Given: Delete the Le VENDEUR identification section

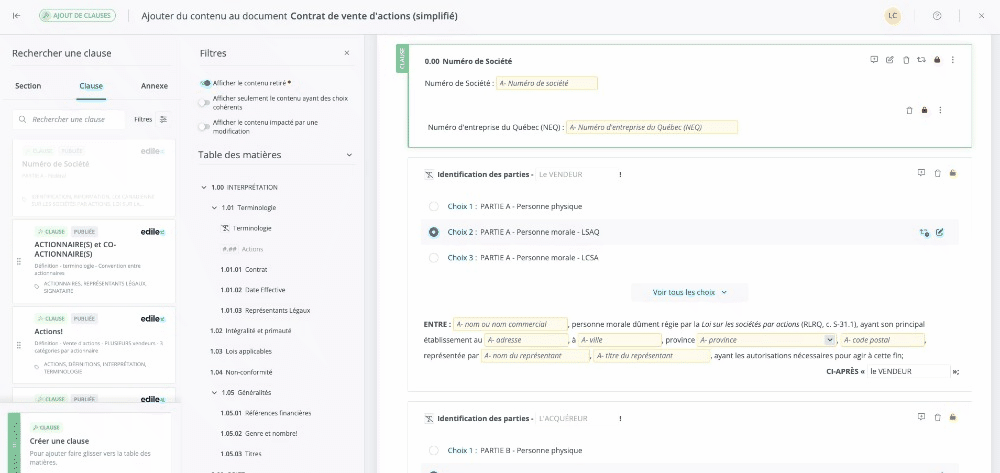Looking at the screenshot, I should click(937, 173).
